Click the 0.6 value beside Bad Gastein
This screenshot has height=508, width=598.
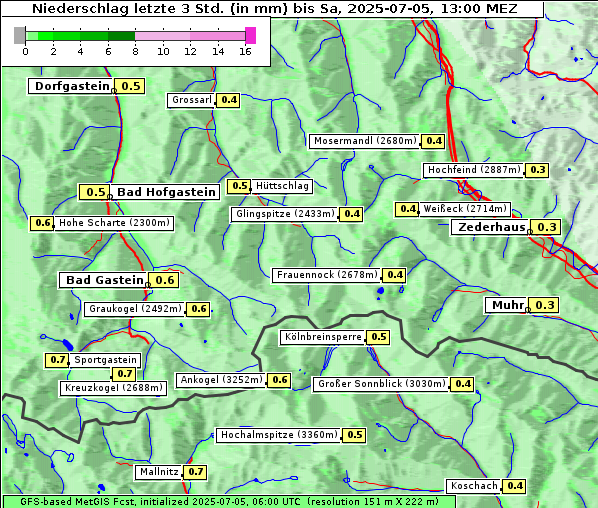click(164, 280)
